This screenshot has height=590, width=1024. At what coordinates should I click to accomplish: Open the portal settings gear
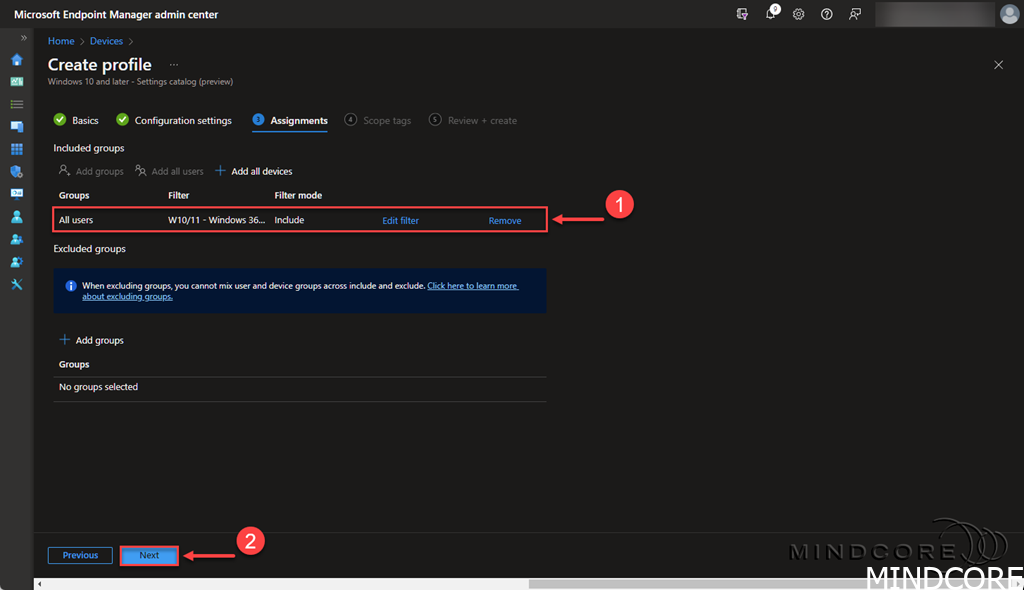[799, 14]
